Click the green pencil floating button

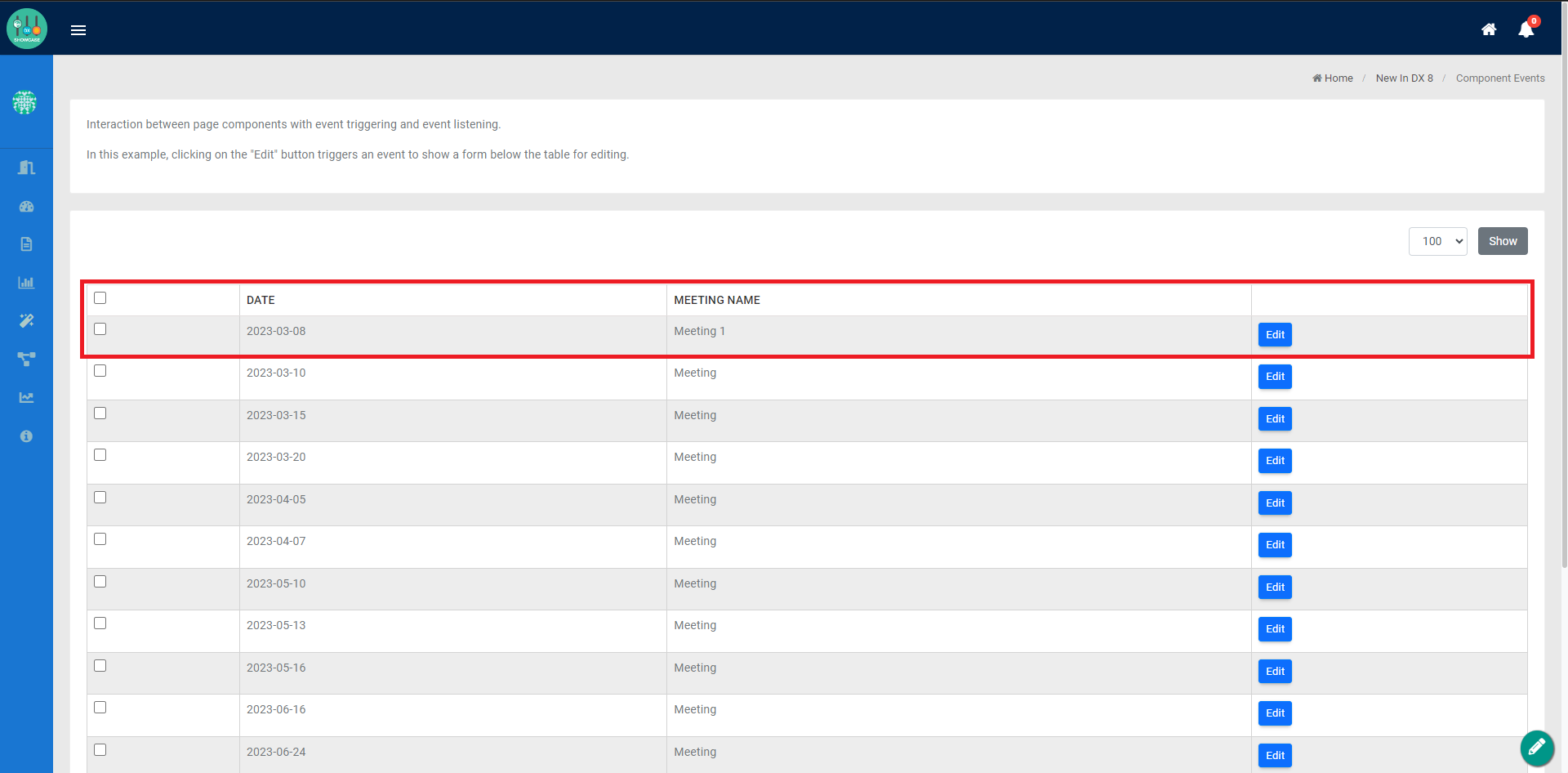[x=1536, y=747]
